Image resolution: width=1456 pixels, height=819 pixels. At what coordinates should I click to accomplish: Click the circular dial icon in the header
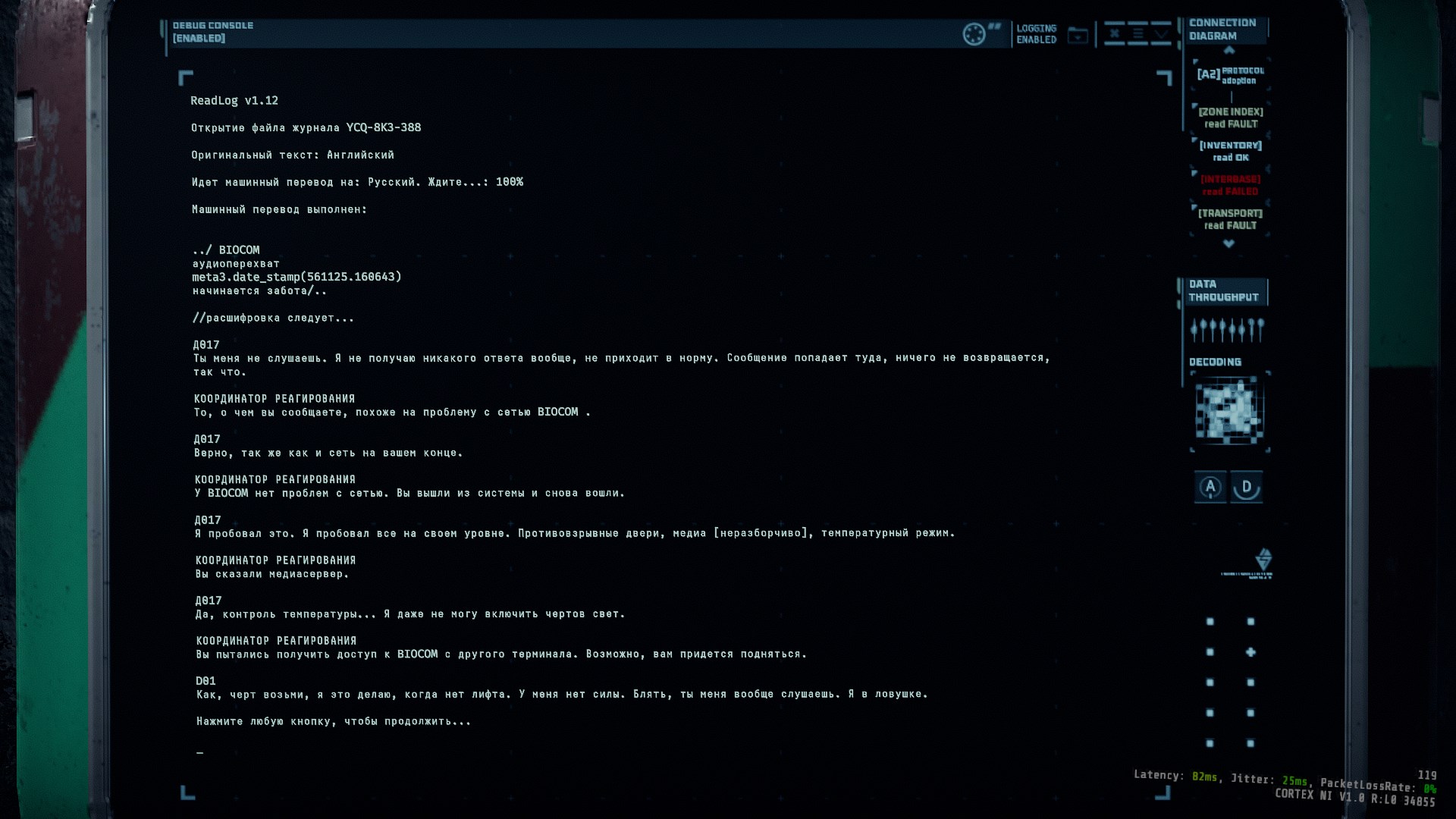coord(974,34)
